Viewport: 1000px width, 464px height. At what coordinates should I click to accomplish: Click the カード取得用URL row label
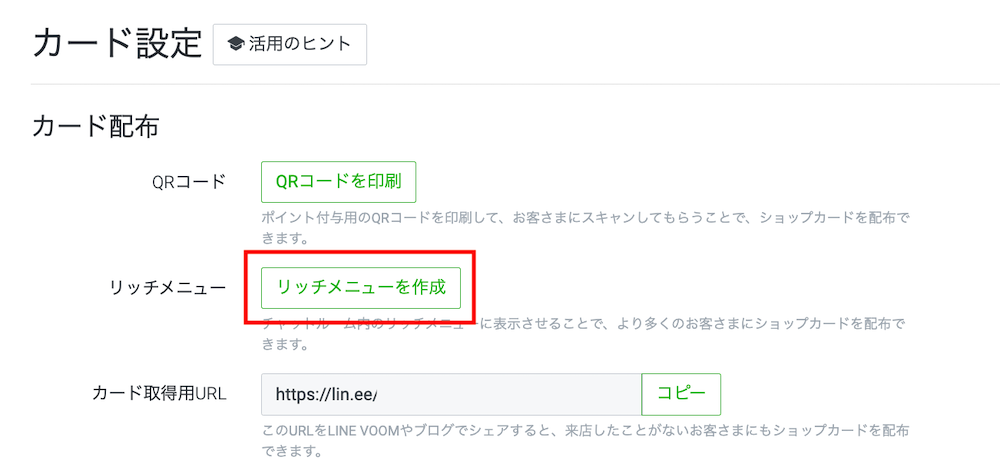pos(159,394)
